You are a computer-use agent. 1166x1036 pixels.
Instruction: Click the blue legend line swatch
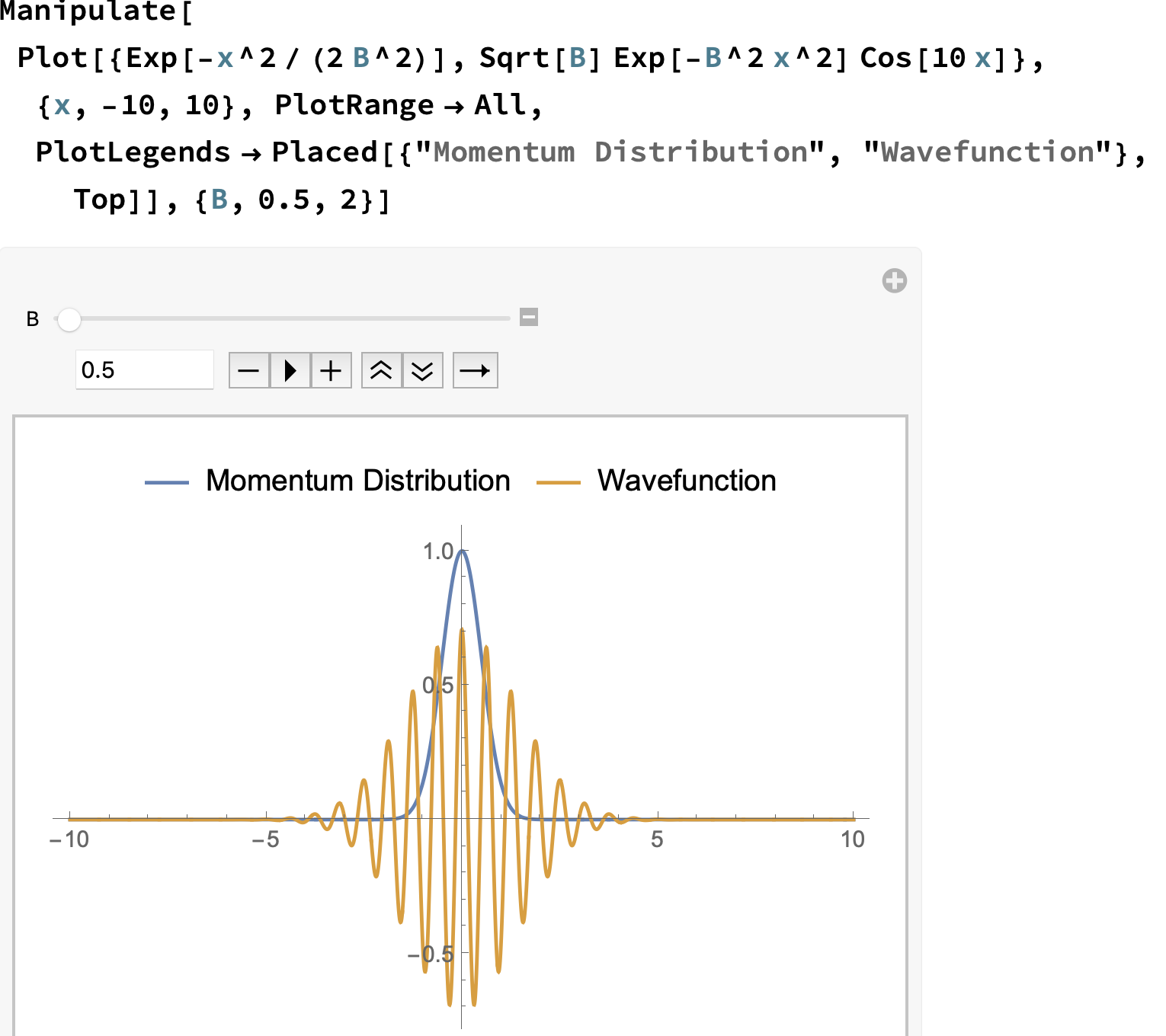[x=167, y=482]
